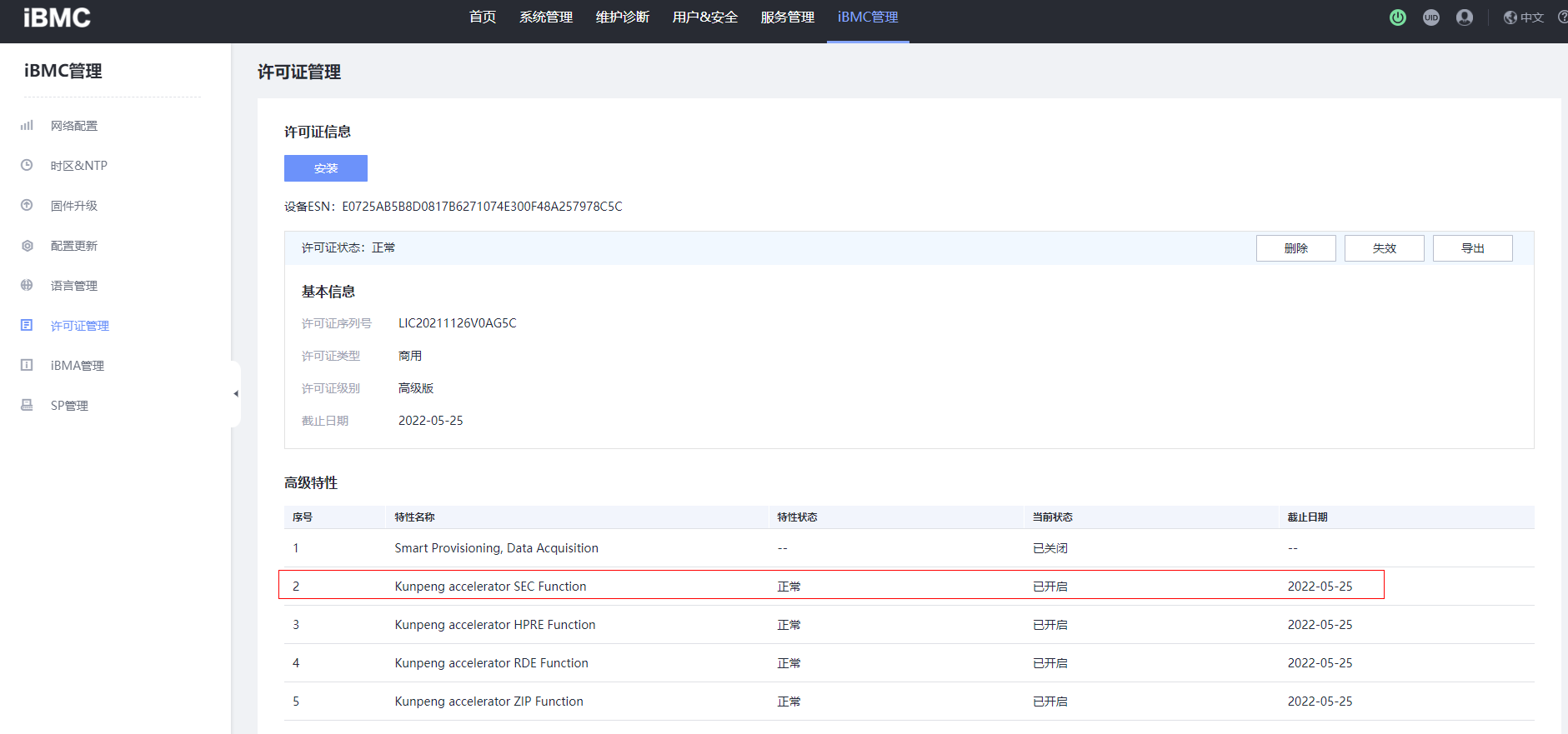Click the upload icon beside 固件升级
The height and width of the screenshot is (734, 1568).
[27, 205]
